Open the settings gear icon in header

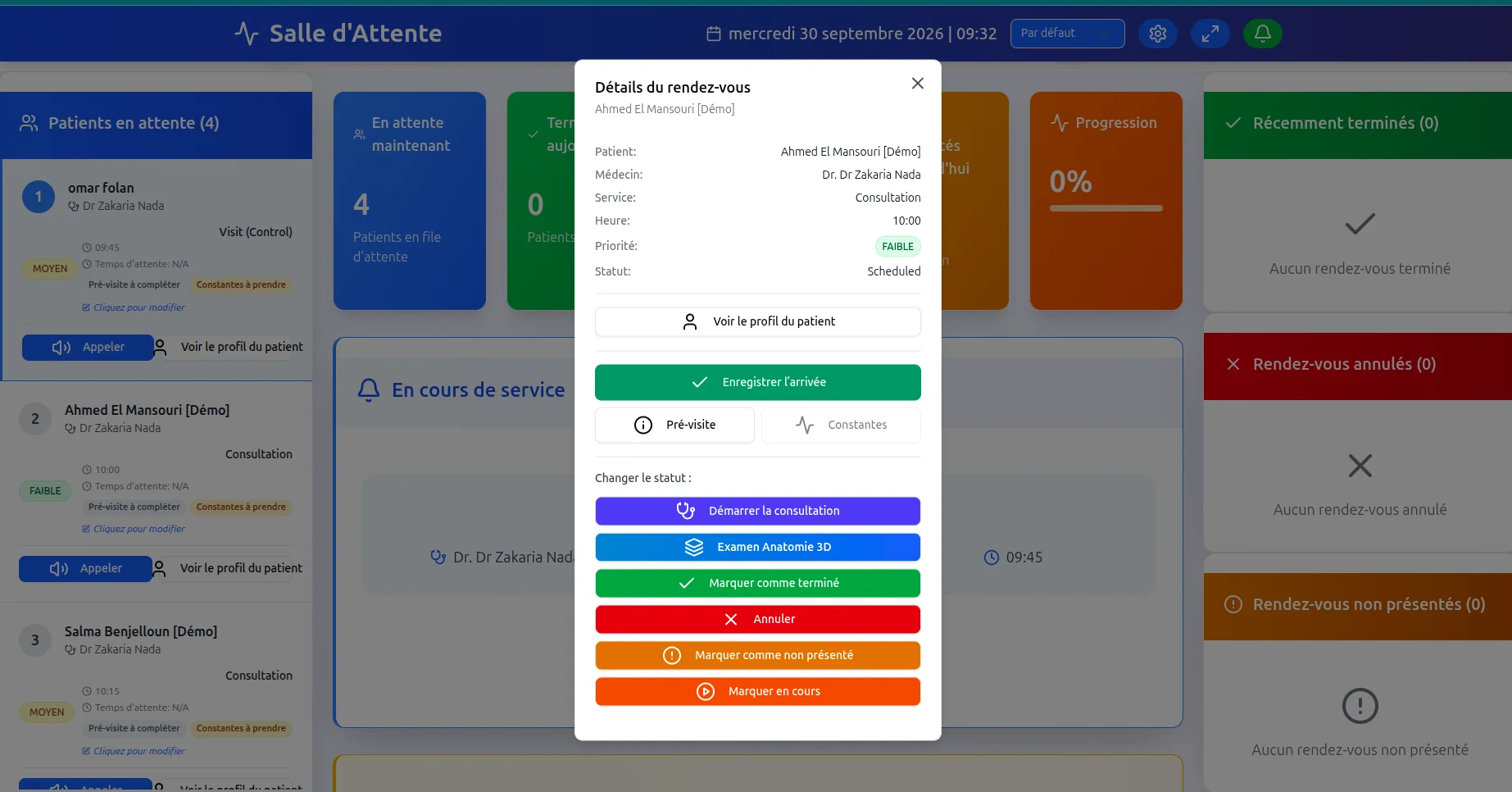coord(1157,34)
